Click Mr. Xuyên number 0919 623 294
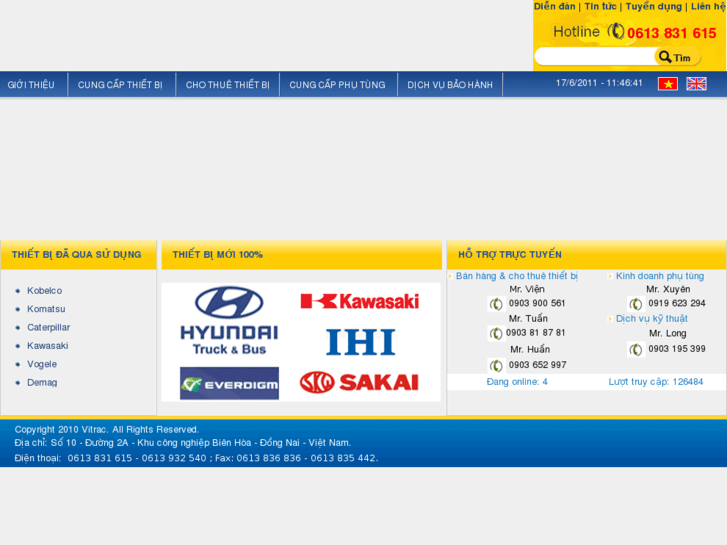Viewport: 727px width, 545px height. [x=676, y=303]
